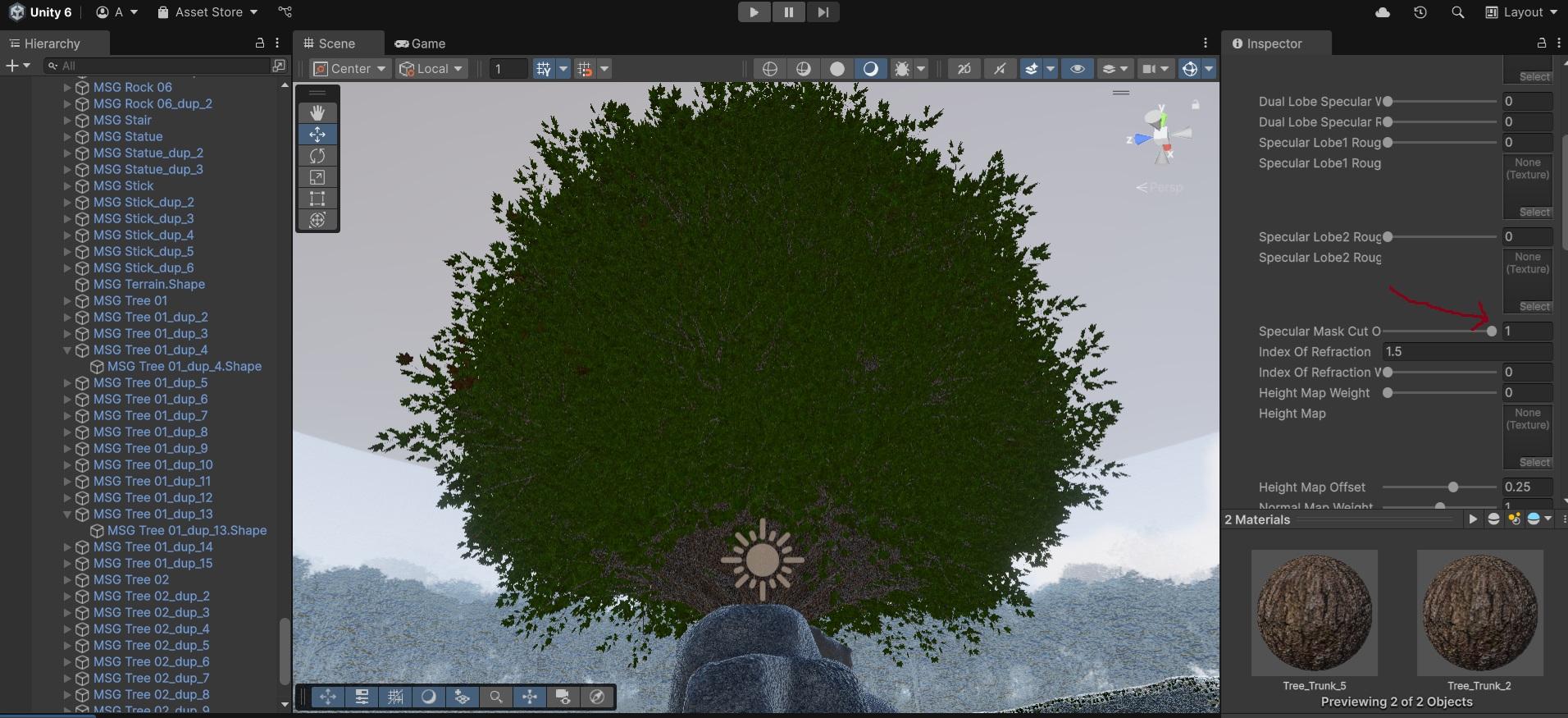Screen dimensions: 1568x718
Task: Click the preview sphere shape icon
Action: (1493, 519)
